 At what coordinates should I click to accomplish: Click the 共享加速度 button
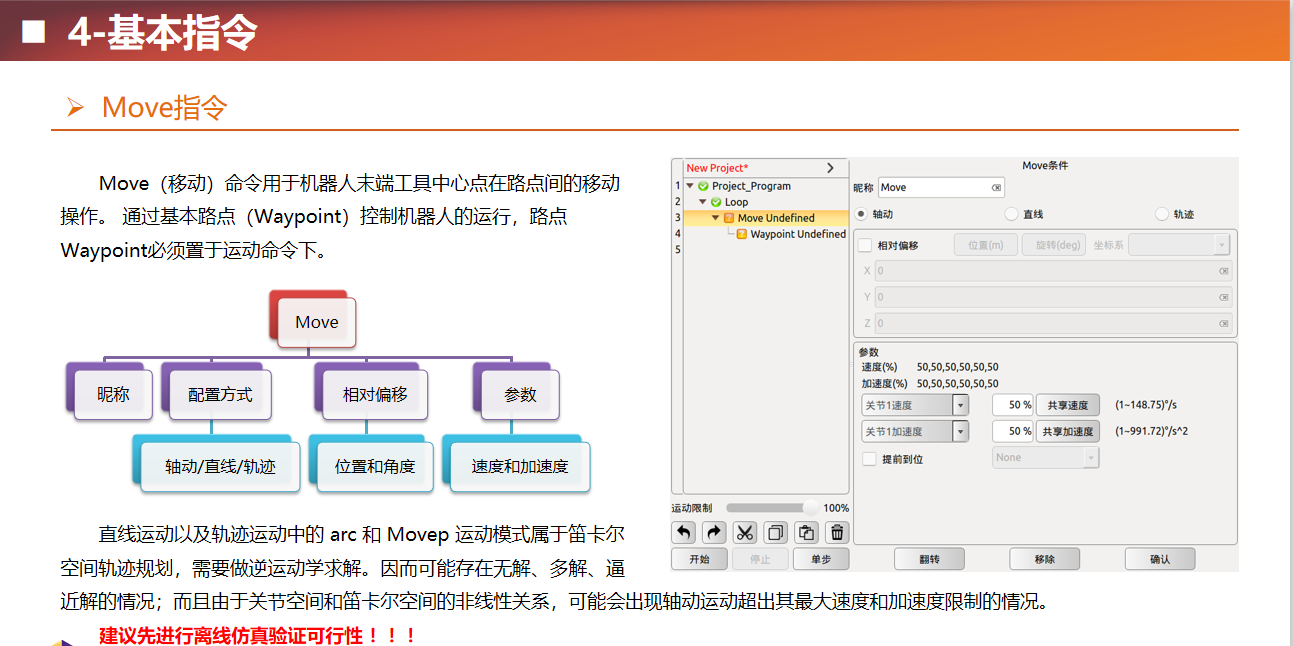pyautogui.click(x=1067, y=431)
